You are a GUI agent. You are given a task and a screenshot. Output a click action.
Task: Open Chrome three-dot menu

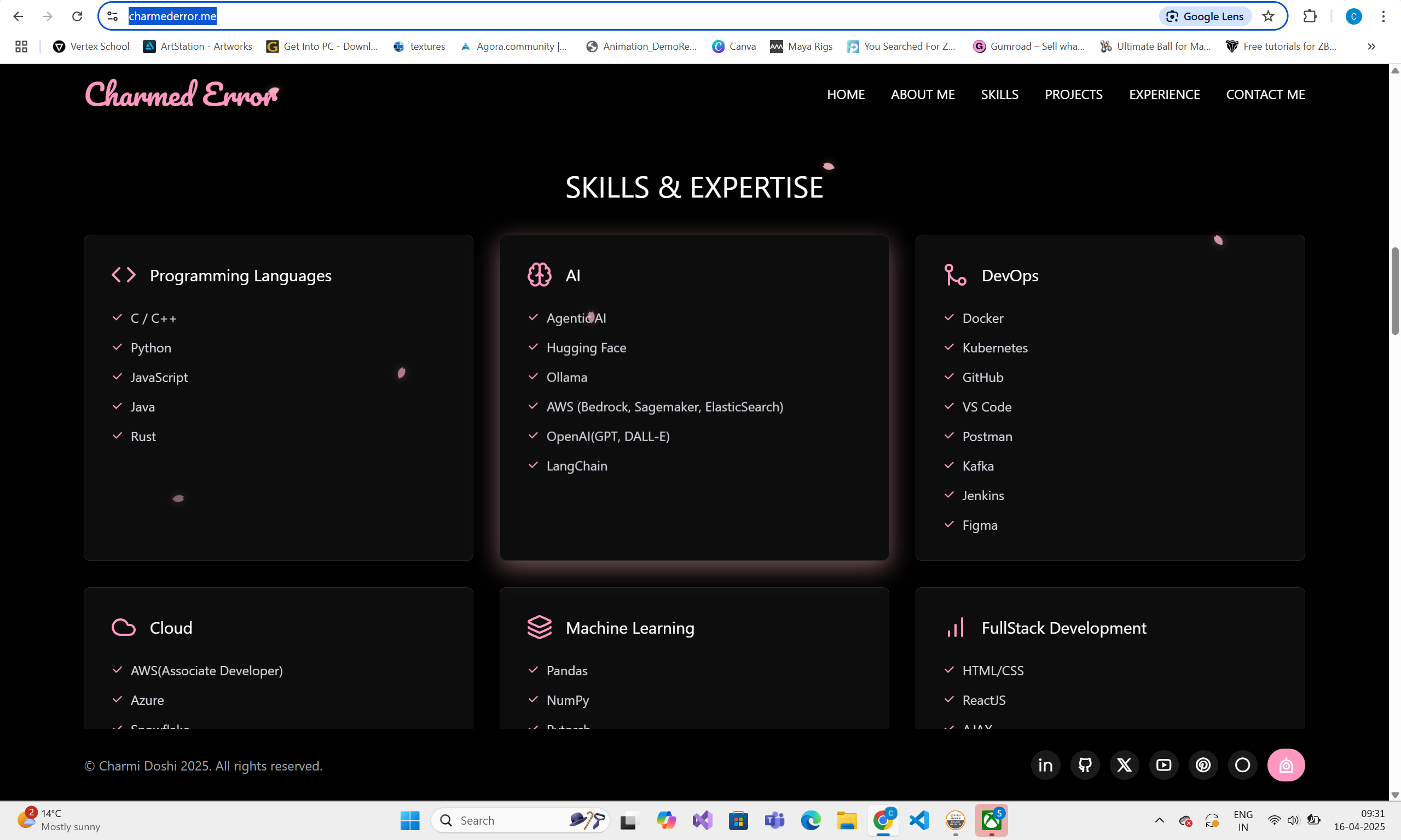point(1383,16)
